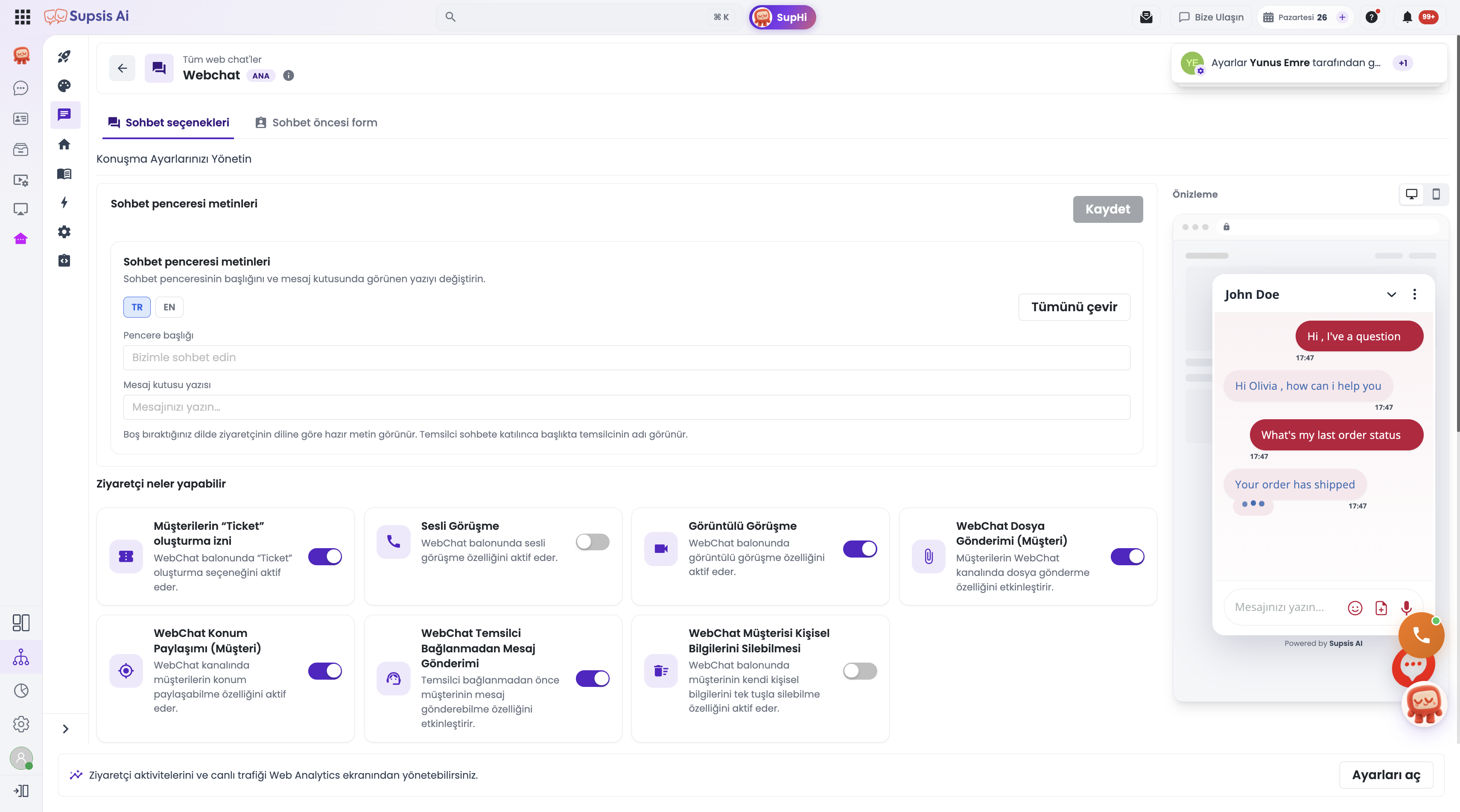Viewport: 1460px width, 812px height.
Task: Open the book knowledge base icon
Action: 64,174
